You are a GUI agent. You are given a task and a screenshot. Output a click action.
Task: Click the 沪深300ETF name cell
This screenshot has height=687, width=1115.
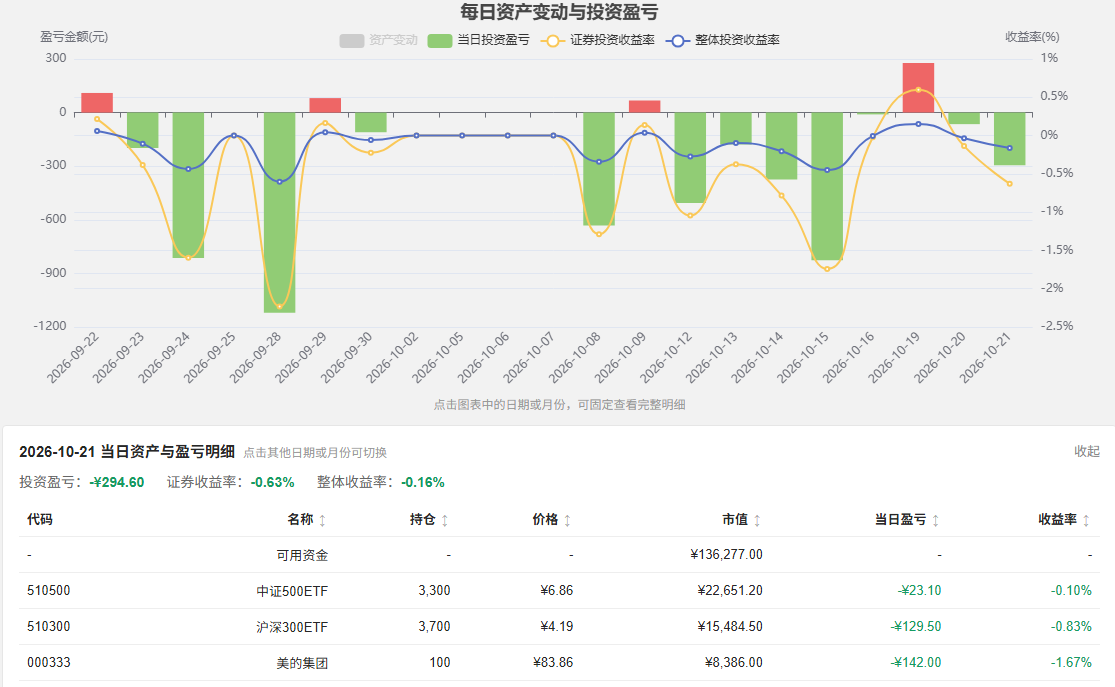click(x=292, y=627)
